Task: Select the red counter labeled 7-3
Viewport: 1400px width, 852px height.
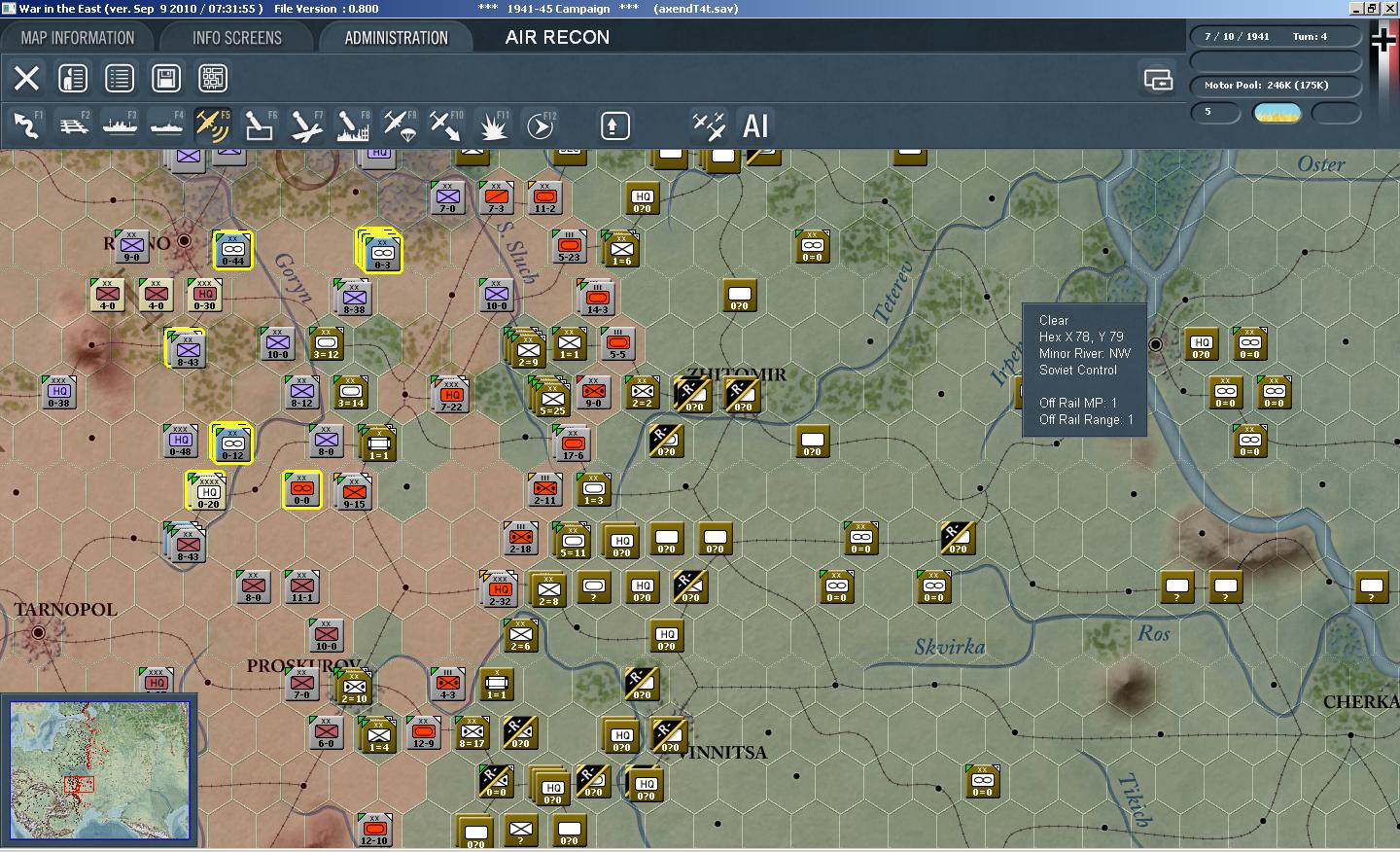Action: point(497,197)
